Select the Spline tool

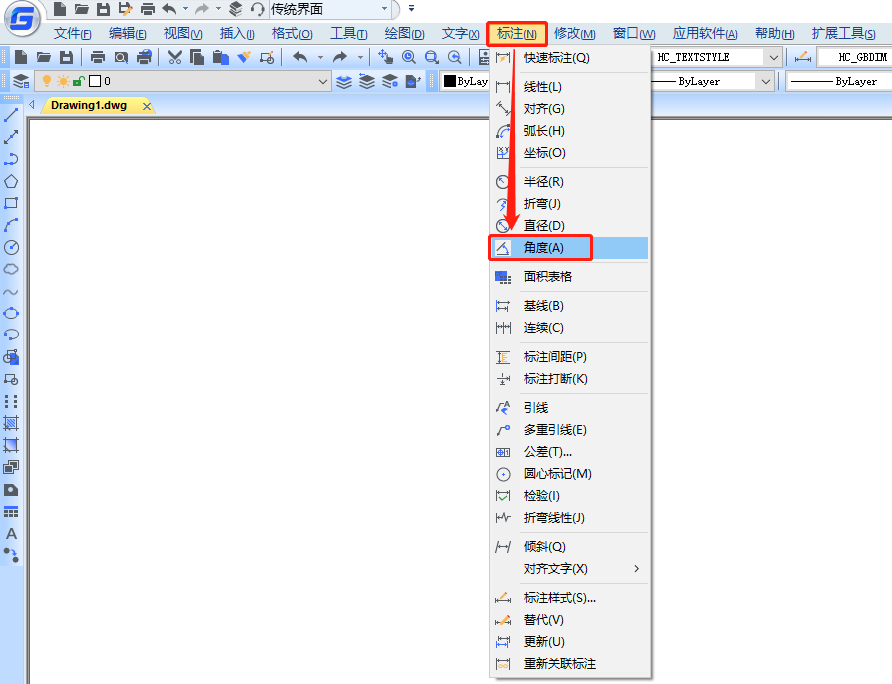pos(11,292)
